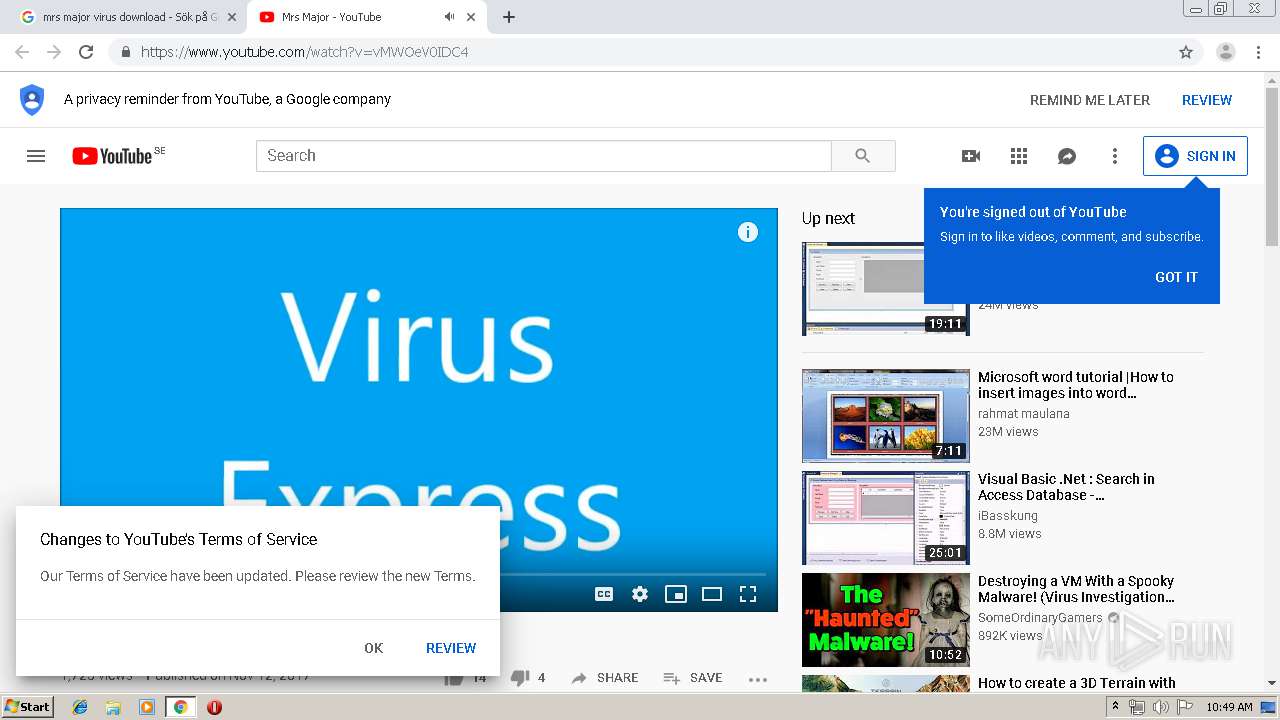Open the Haunted Malware video thumbnail

pos(886,620)
